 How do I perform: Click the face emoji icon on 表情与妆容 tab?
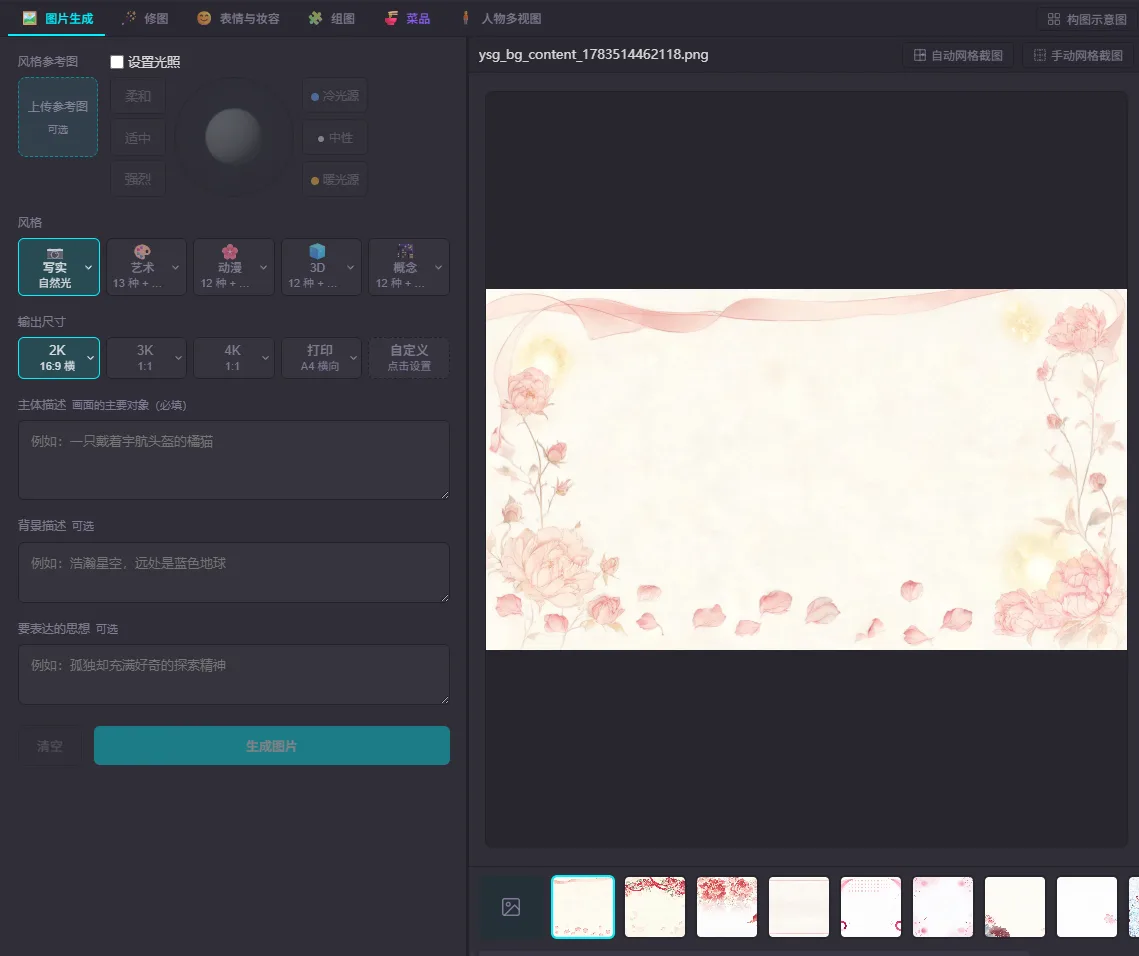pos(204,18)
